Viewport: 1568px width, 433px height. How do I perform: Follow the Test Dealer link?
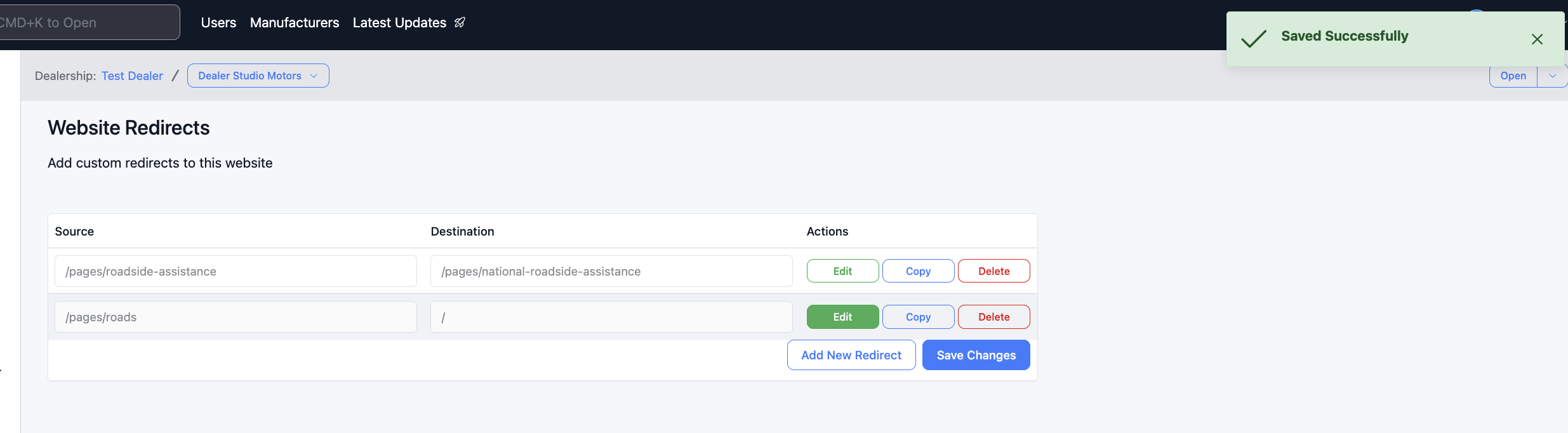point(132,76)
